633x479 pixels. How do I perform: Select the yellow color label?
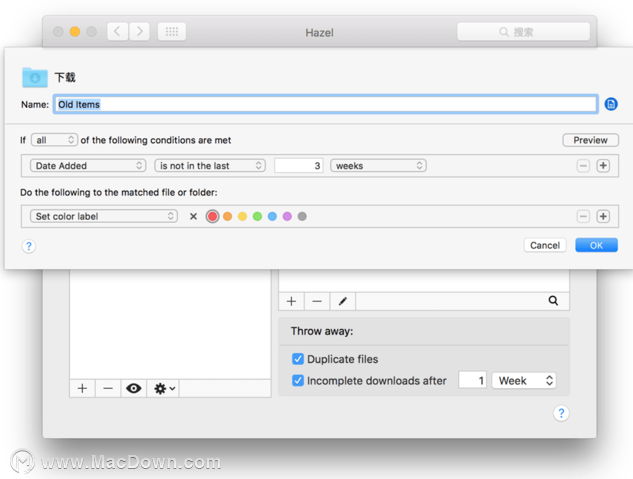242,216
